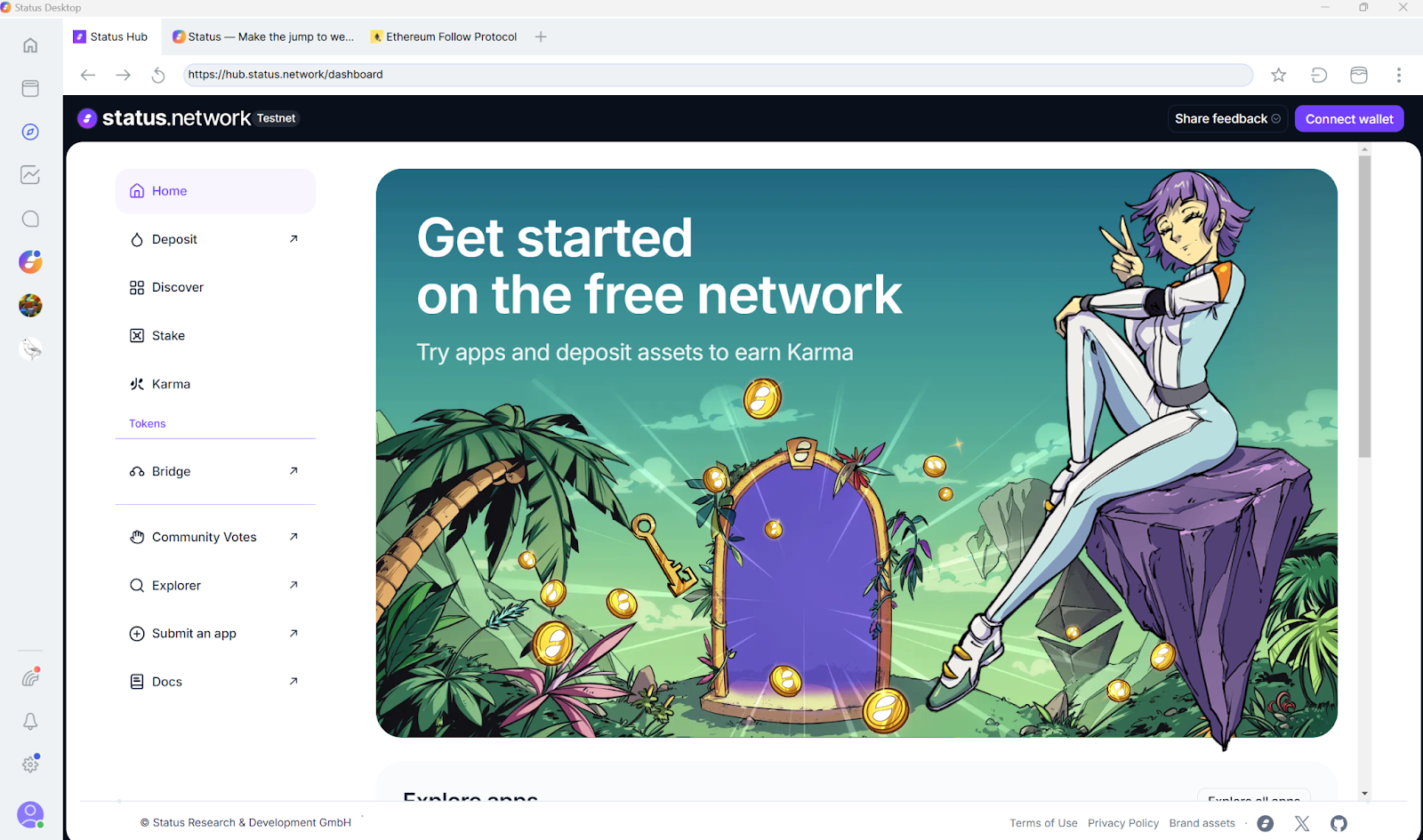Open the browser three-dot menu

(1398, 75)
